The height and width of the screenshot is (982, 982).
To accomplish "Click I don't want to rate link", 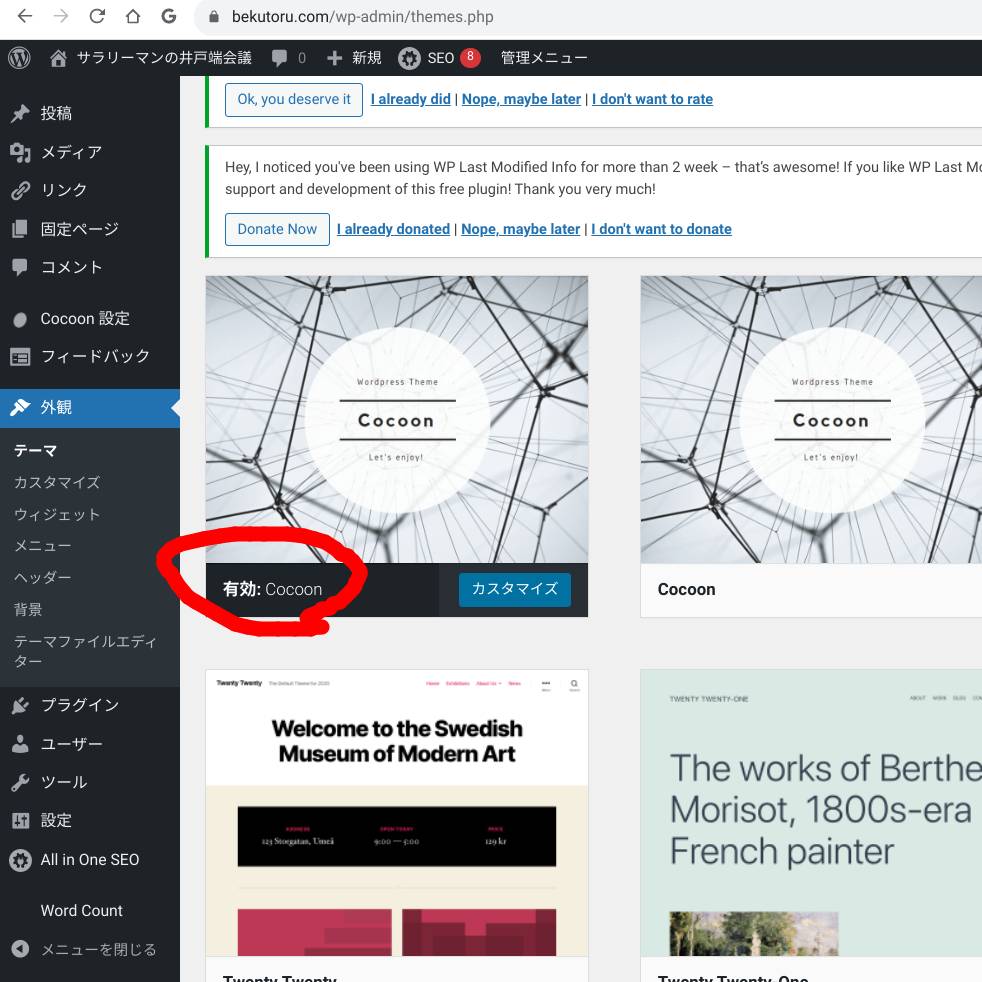I will pos(652,100).
